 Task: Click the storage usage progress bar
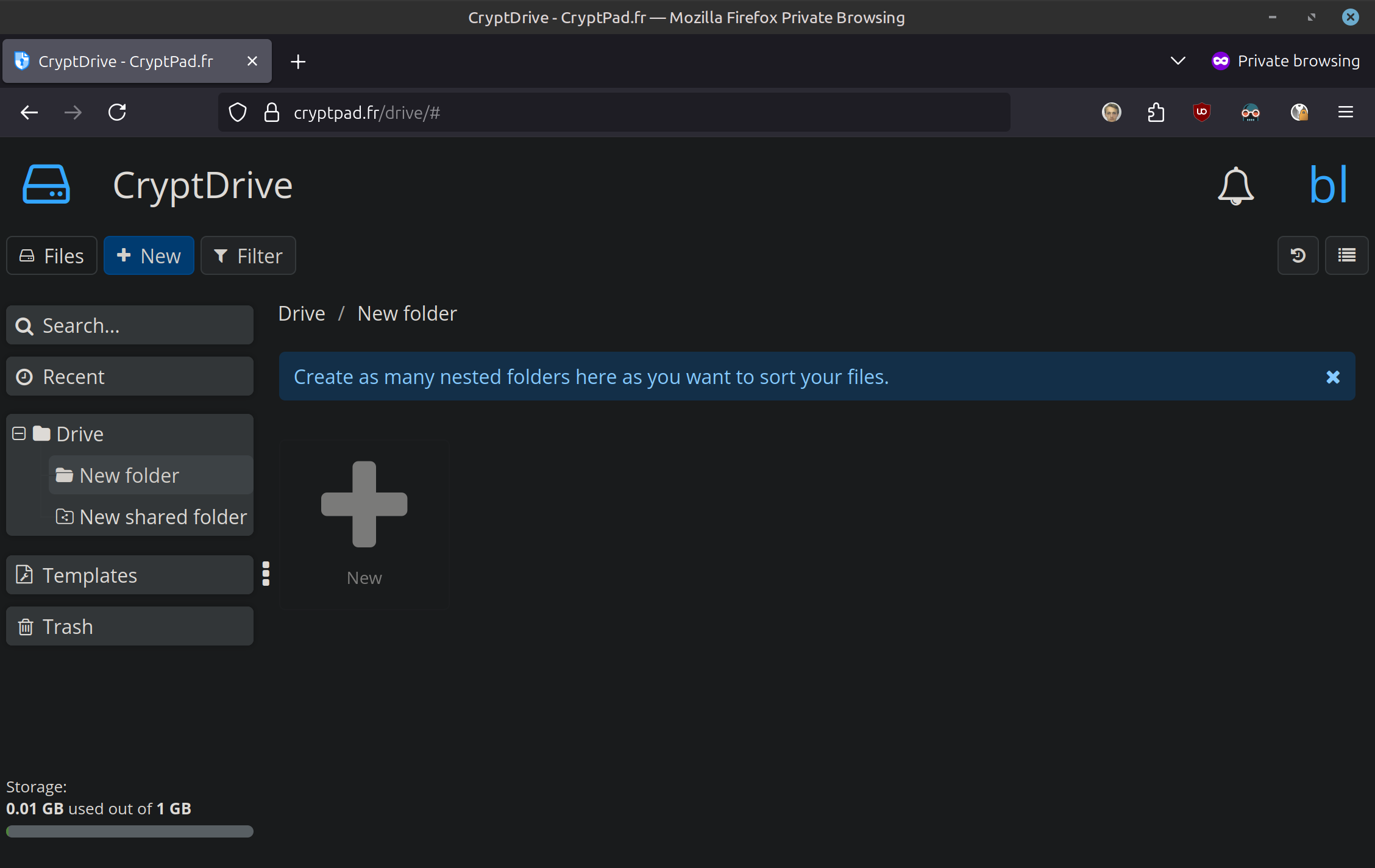(x=129, y=831)
